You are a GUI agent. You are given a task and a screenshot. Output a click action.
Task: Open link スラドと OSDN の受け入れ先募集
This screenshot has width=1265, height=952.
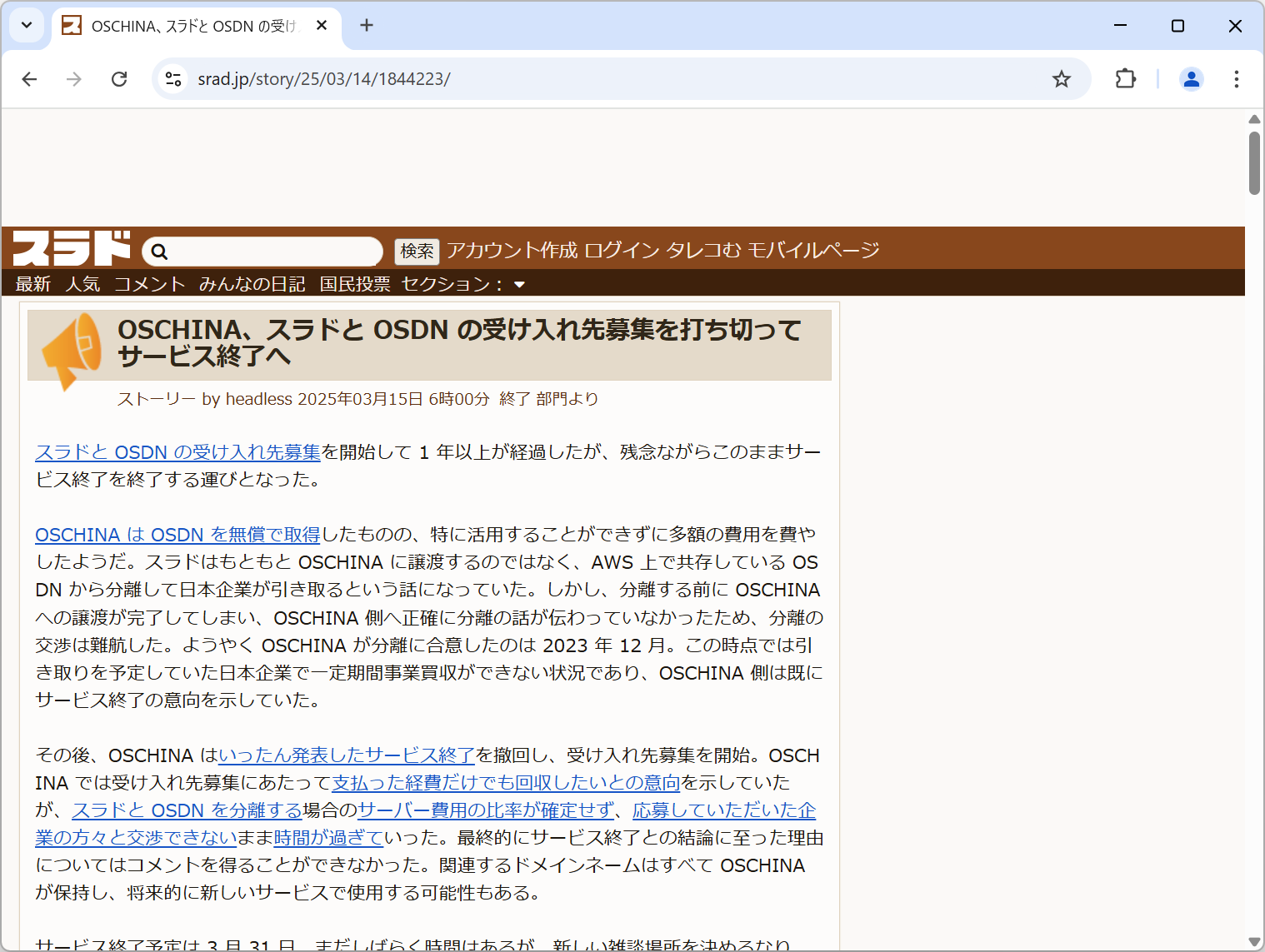(177, 452)
